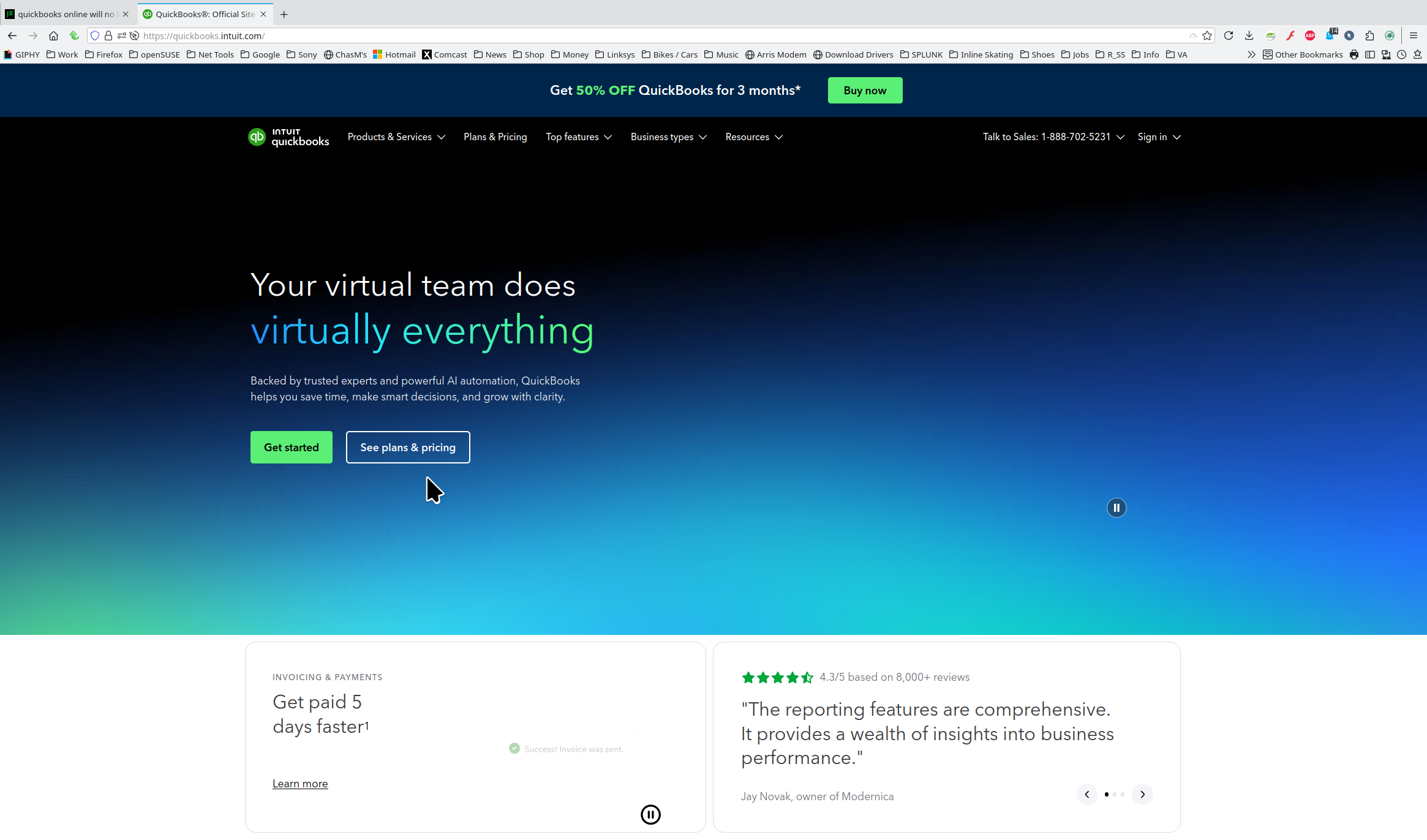Select the first review carousel dot
Screen dimensions: 1427x840
[x=1106, y=794]
